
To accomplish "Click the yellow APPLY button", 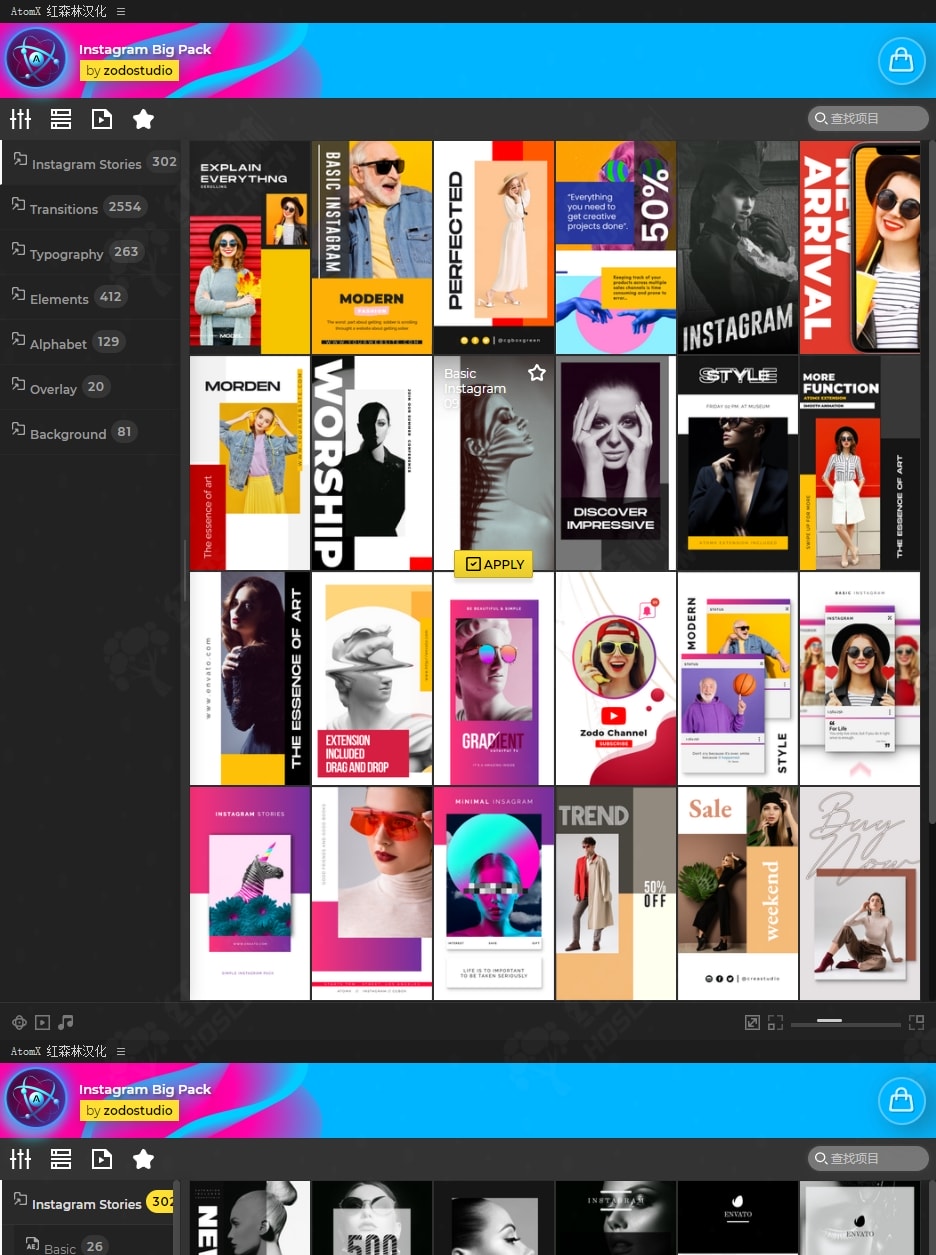I will pyautogui.click(x=494, y=564).
